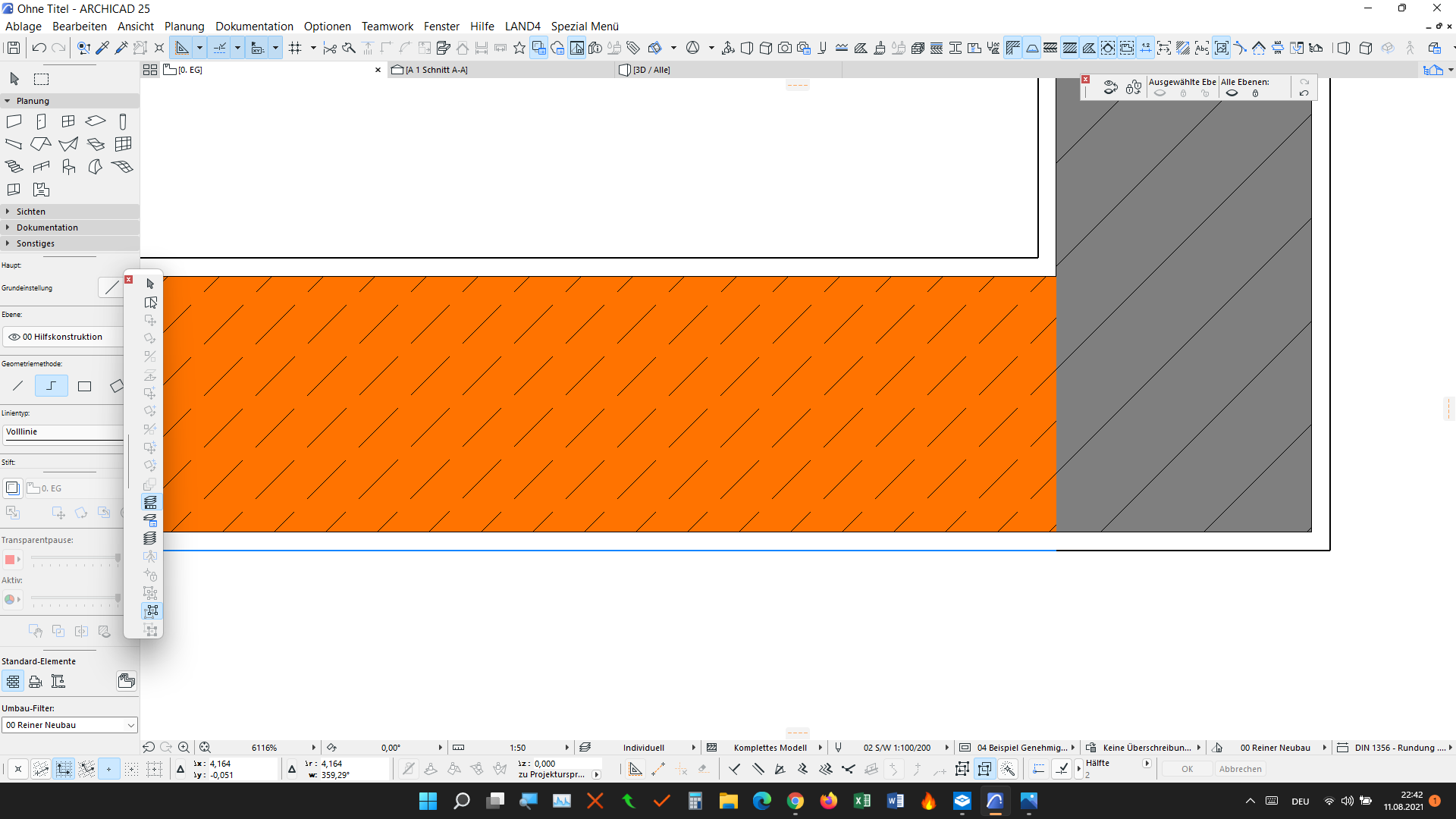The height and width of the screenshot is (819, 1456).
Task: Select the Stair tool icon
Action: pos(14,167)
